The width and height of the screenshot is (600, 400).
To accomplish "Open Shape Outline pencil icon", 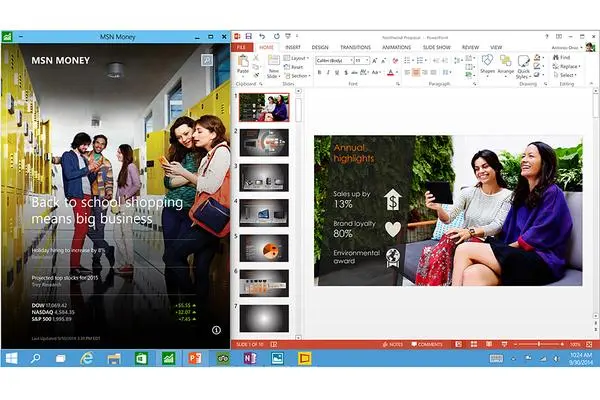I will point(538,66).
